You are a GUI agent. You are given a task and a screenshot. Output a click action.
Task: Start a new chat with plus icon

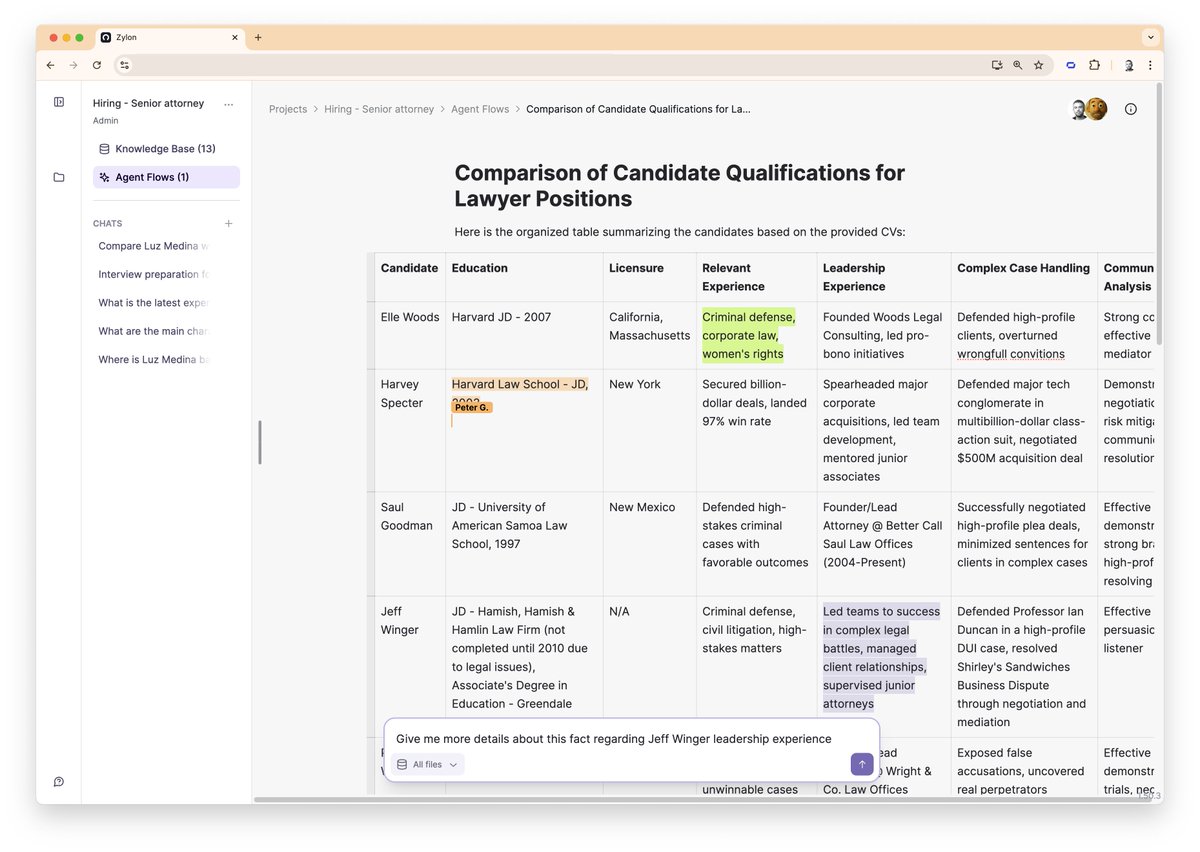coord(229,224)
